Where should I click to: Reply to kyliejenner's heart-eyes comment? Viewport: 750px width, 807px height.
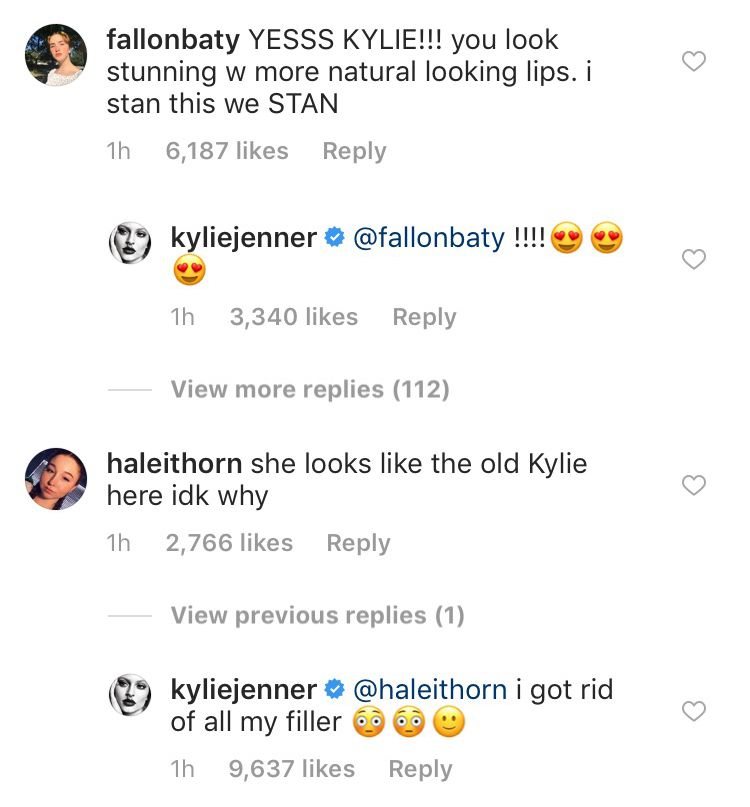[x=424, y=318]
